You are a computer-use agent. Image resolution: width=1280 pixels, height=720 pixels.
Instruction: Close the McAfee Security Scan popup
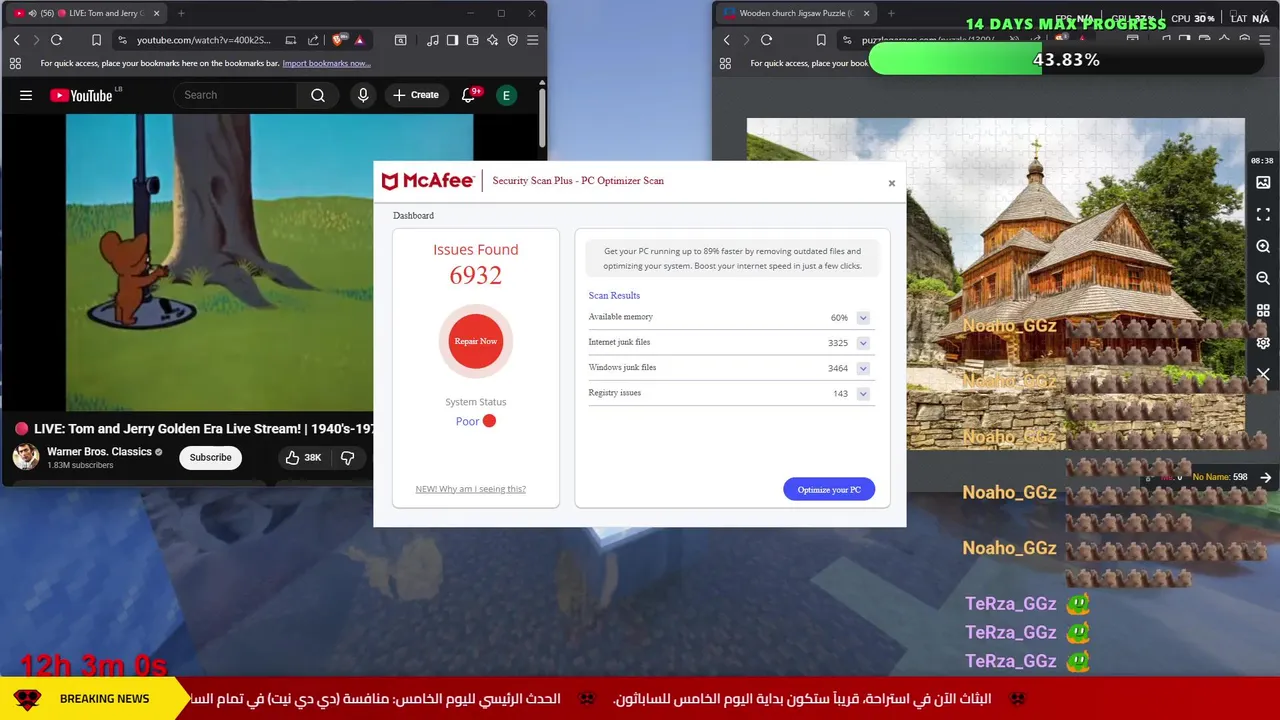coord(892,183)
